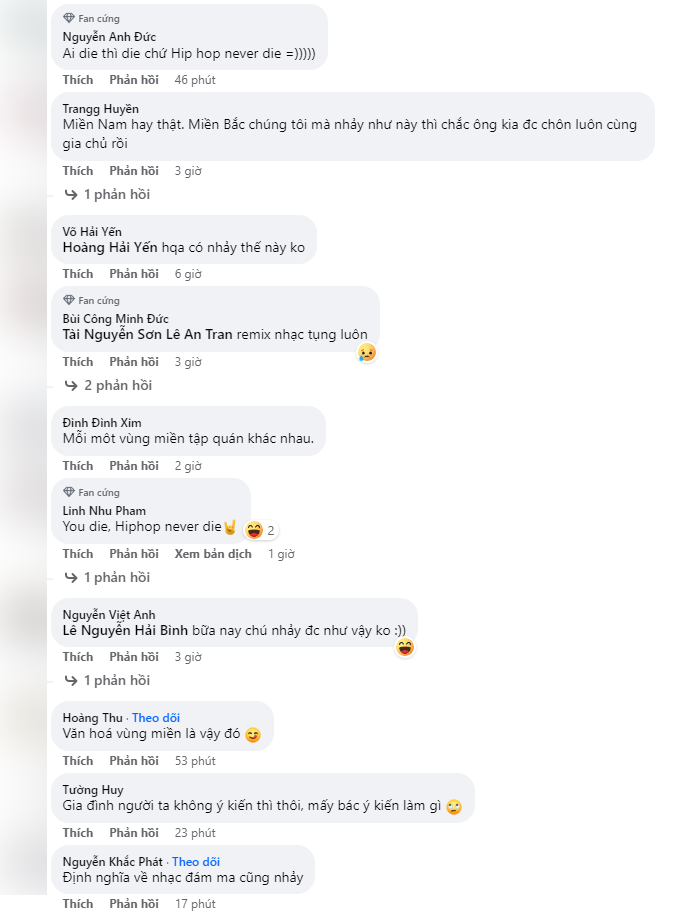Expand 1 phản hồi under Linh Nhu Pham's comment
The height and width of the screenshot is (915, 692).
116,577
